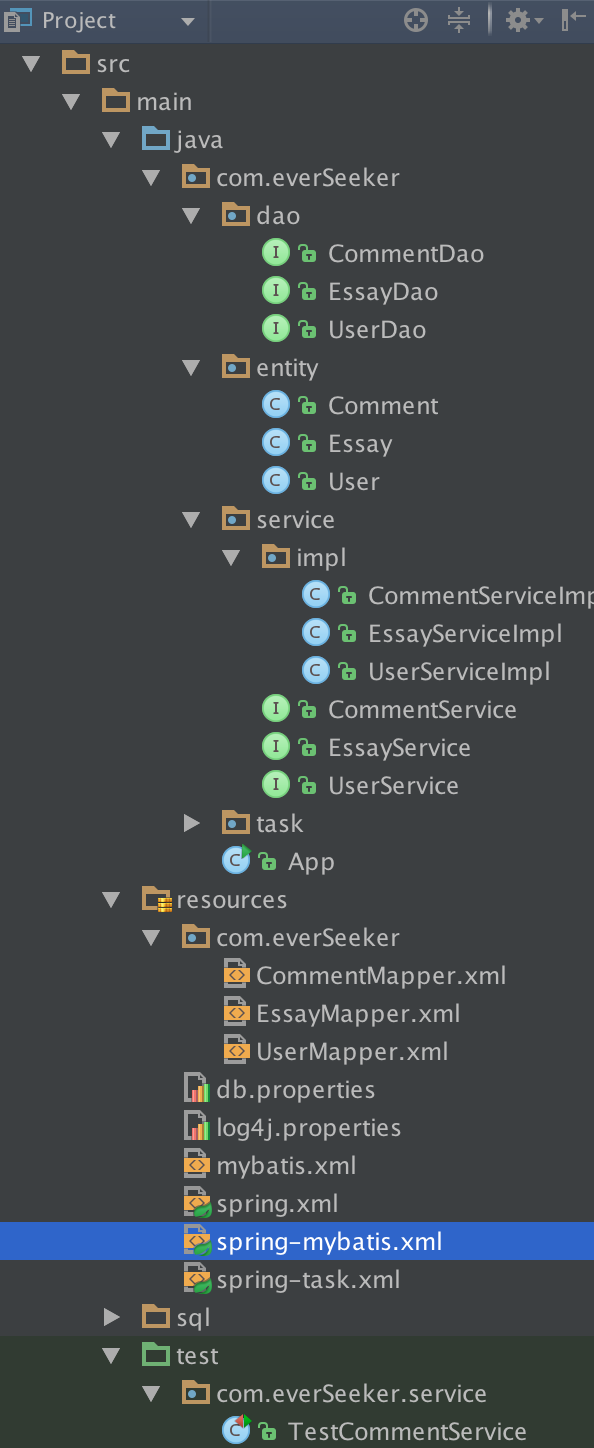The image size is (594, 1448).
Task: Click the UserMapper.xml file icon
Action: coord(235,1051)
